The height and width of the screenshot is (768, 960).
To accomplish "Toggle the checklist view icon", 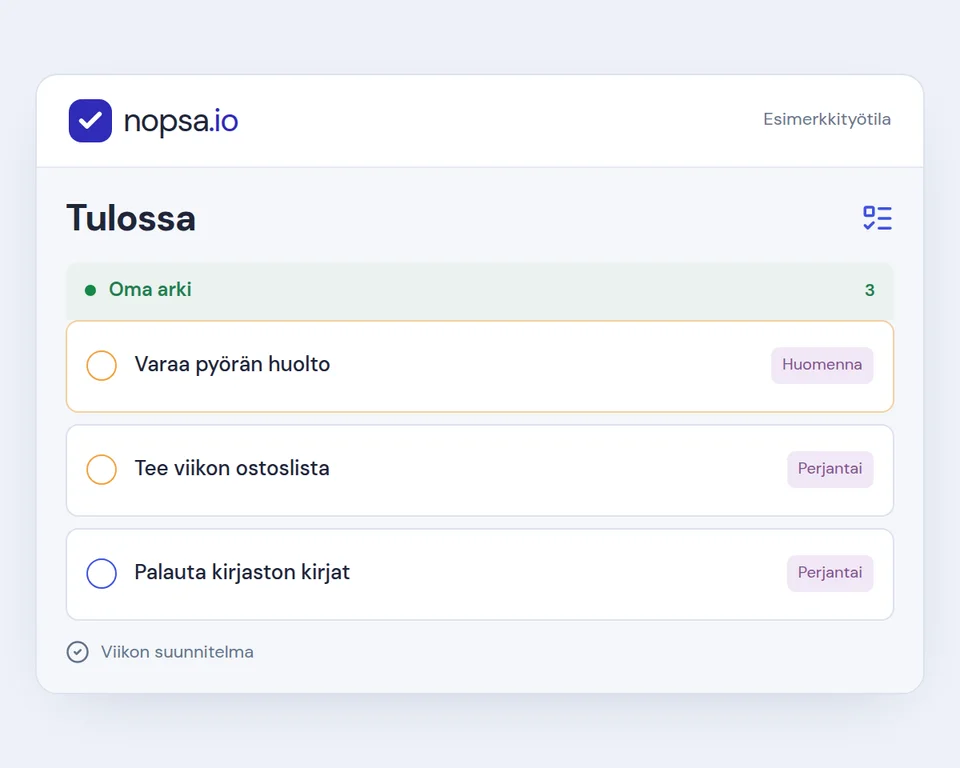I will tap(877, 218).
